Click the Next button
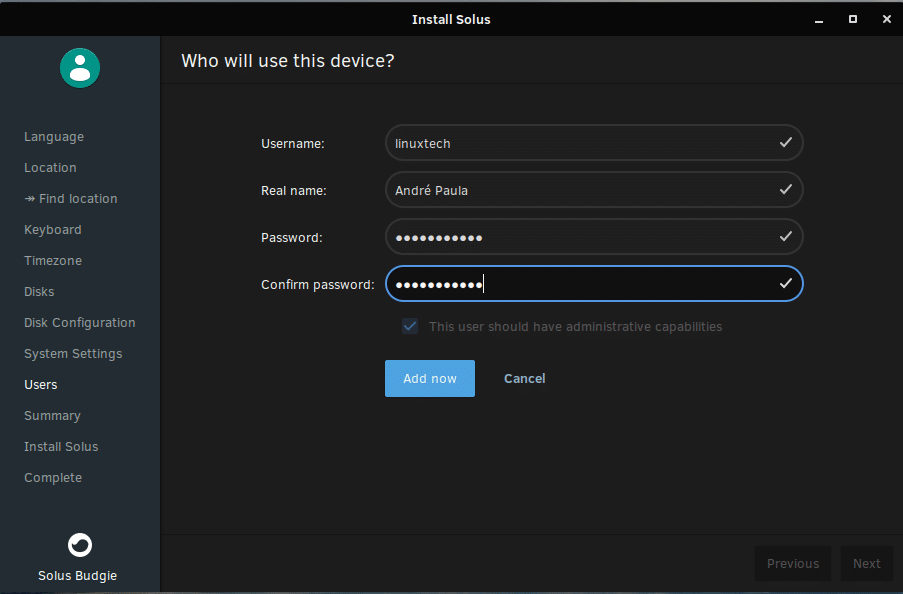The height and width of the screenshot is (594, 903). pos(867,563)
